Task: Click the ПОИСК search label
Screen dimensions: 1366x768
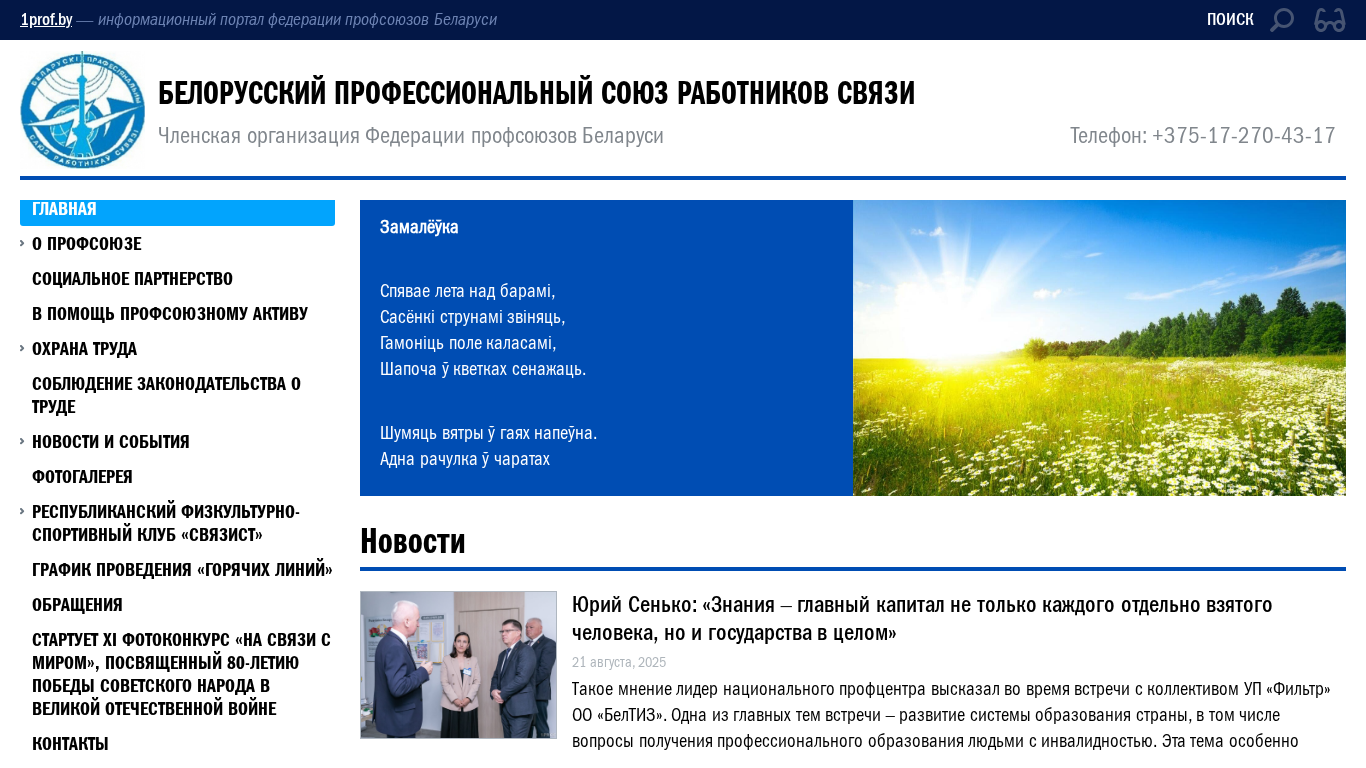Action: [1230, 20]
